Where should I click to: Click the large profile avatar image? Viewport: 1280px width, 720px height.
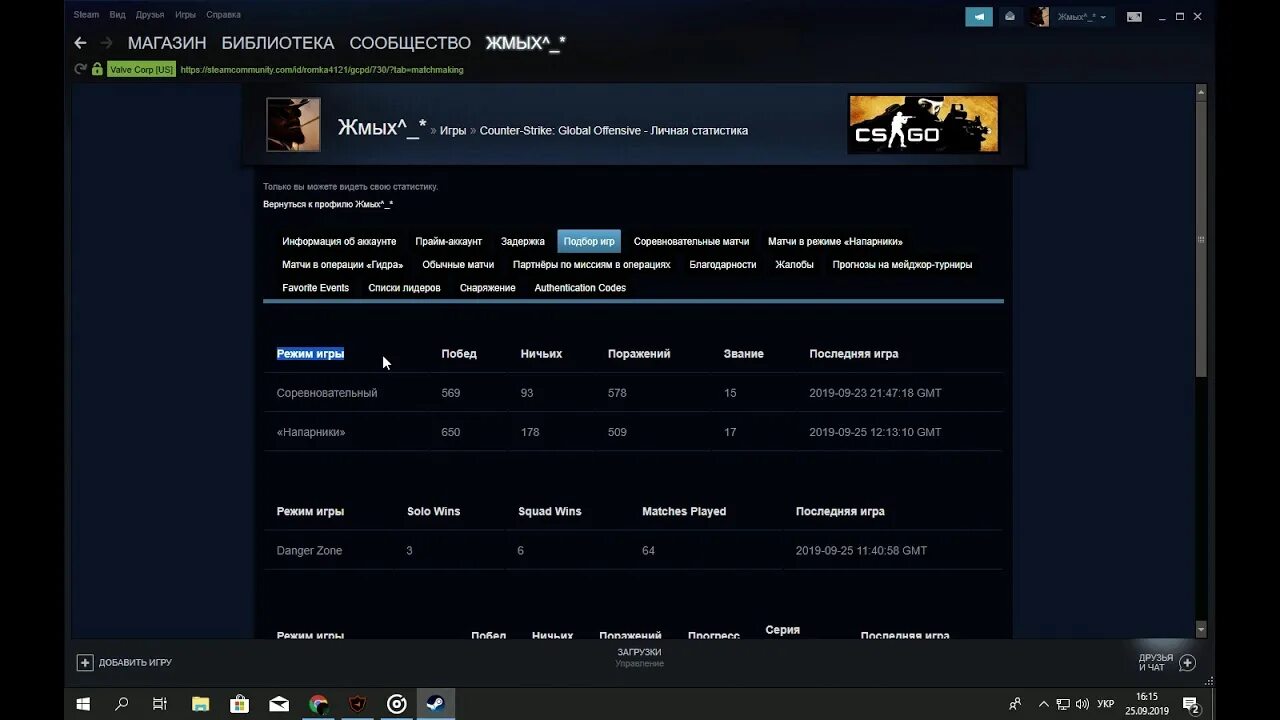(x=293, y=125)
